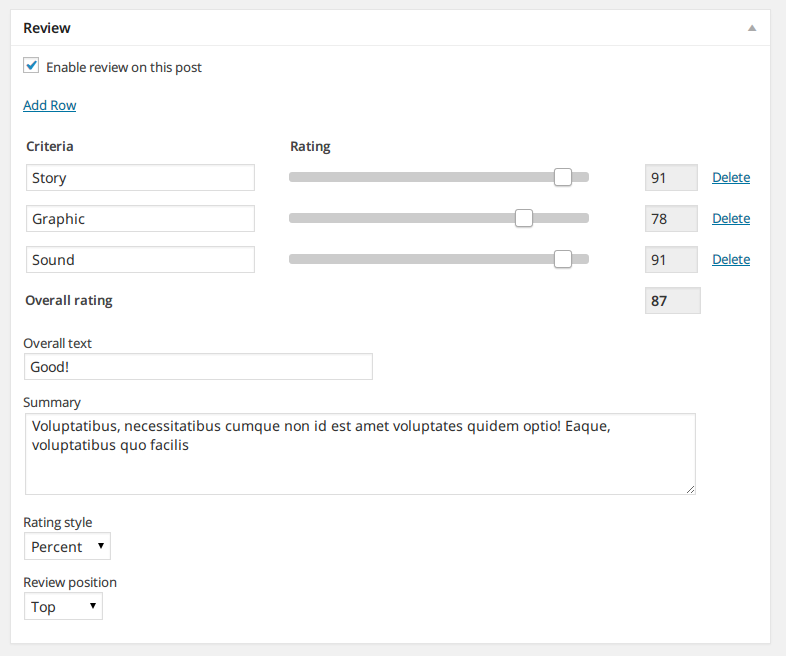Viewport: 786px width, 656px height.
Task: Click the Overall text input field
Action: click(x=198, y=367)
